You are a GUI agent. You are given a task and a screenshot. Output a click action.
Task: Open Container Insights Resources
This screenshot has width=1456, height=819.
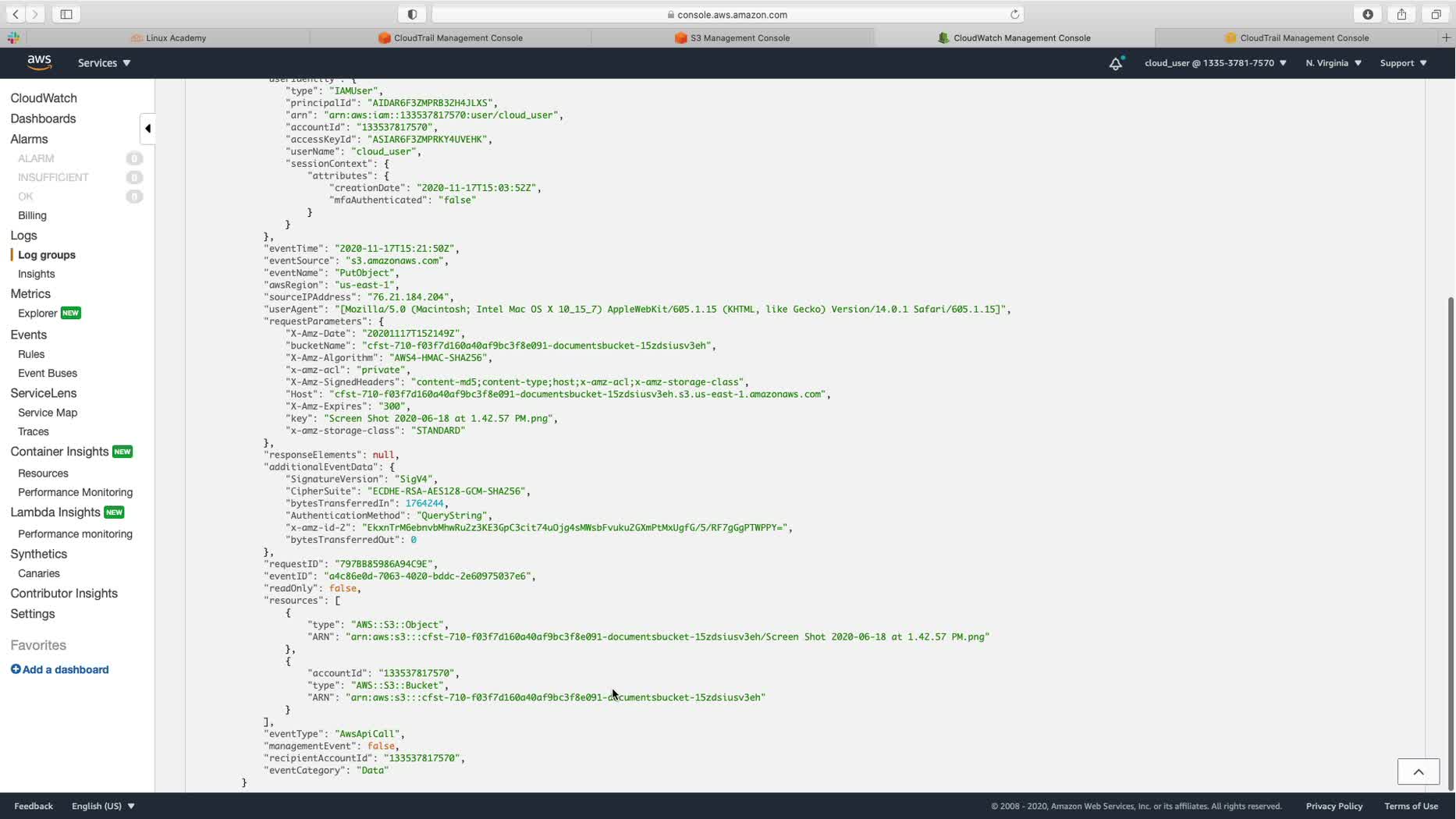point(43,473)
